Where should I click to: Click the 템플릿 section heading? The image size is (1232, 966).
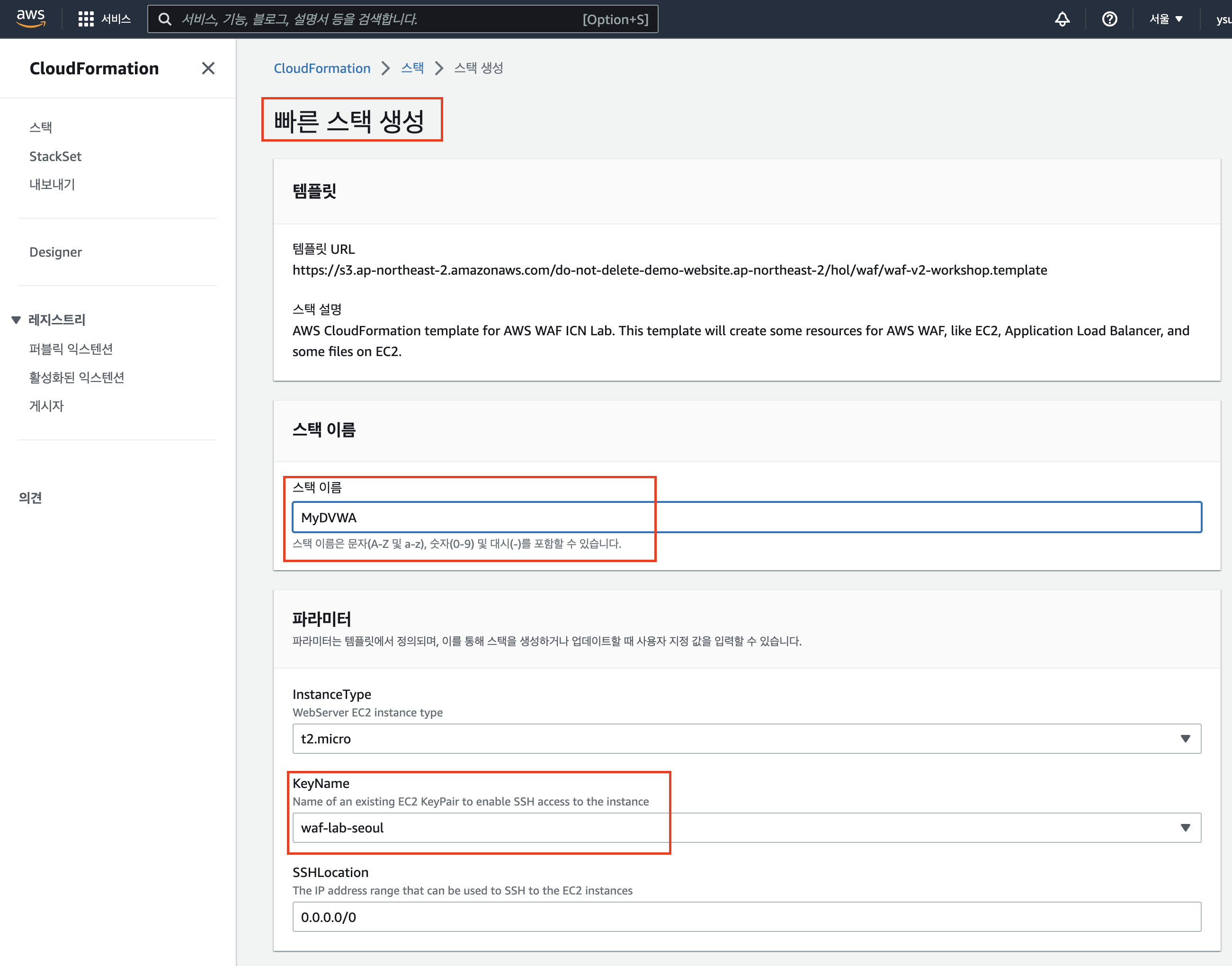pos(314,191)
